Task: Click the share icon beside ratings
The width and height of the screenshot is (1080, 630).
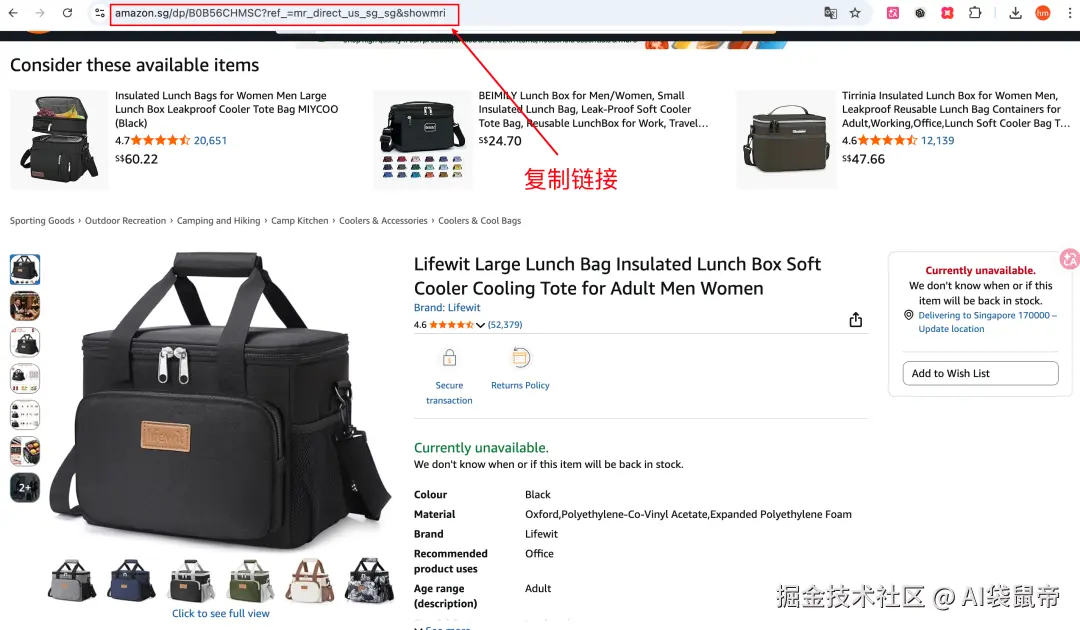Action: click(855, 320)
